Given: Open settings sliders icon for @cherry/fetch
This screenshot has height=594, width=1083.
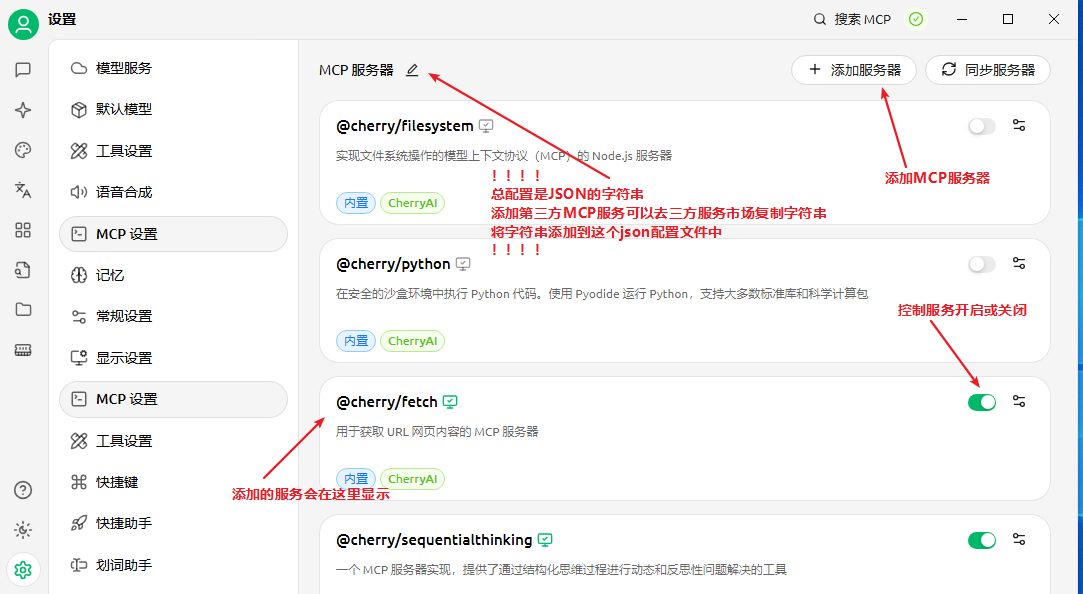Looking at the screenshot, I should pos(1019,402).
